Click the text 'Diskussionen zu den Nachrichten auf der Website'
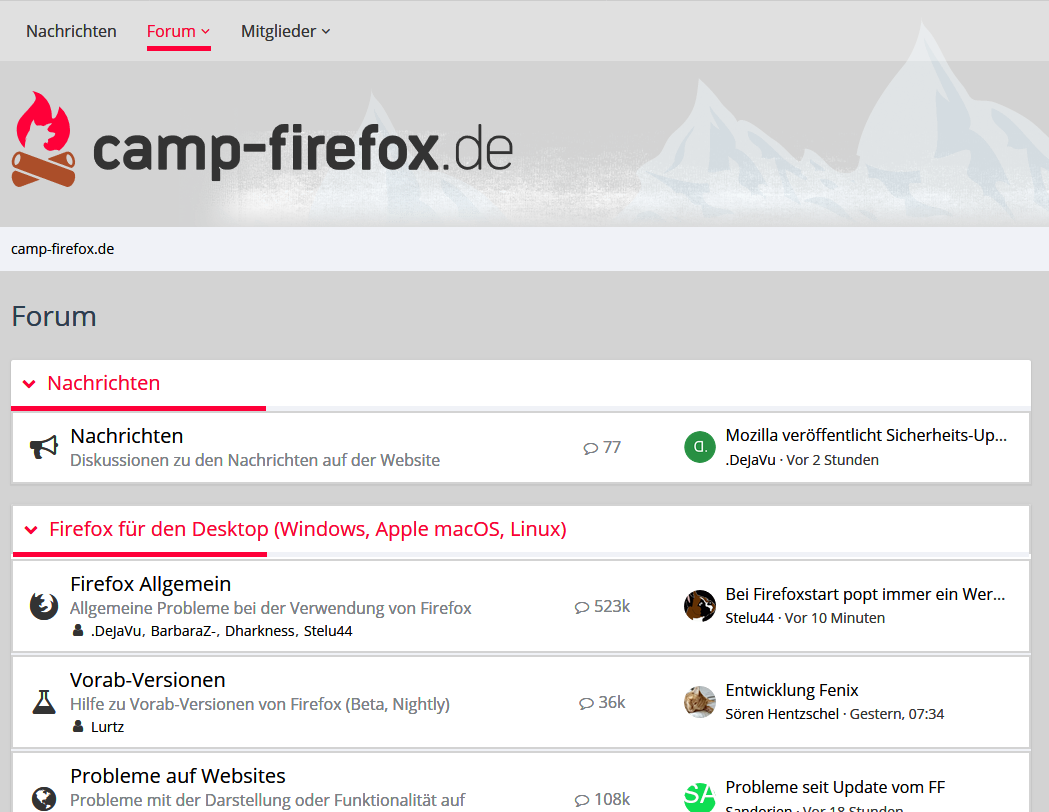 point(255,460)
